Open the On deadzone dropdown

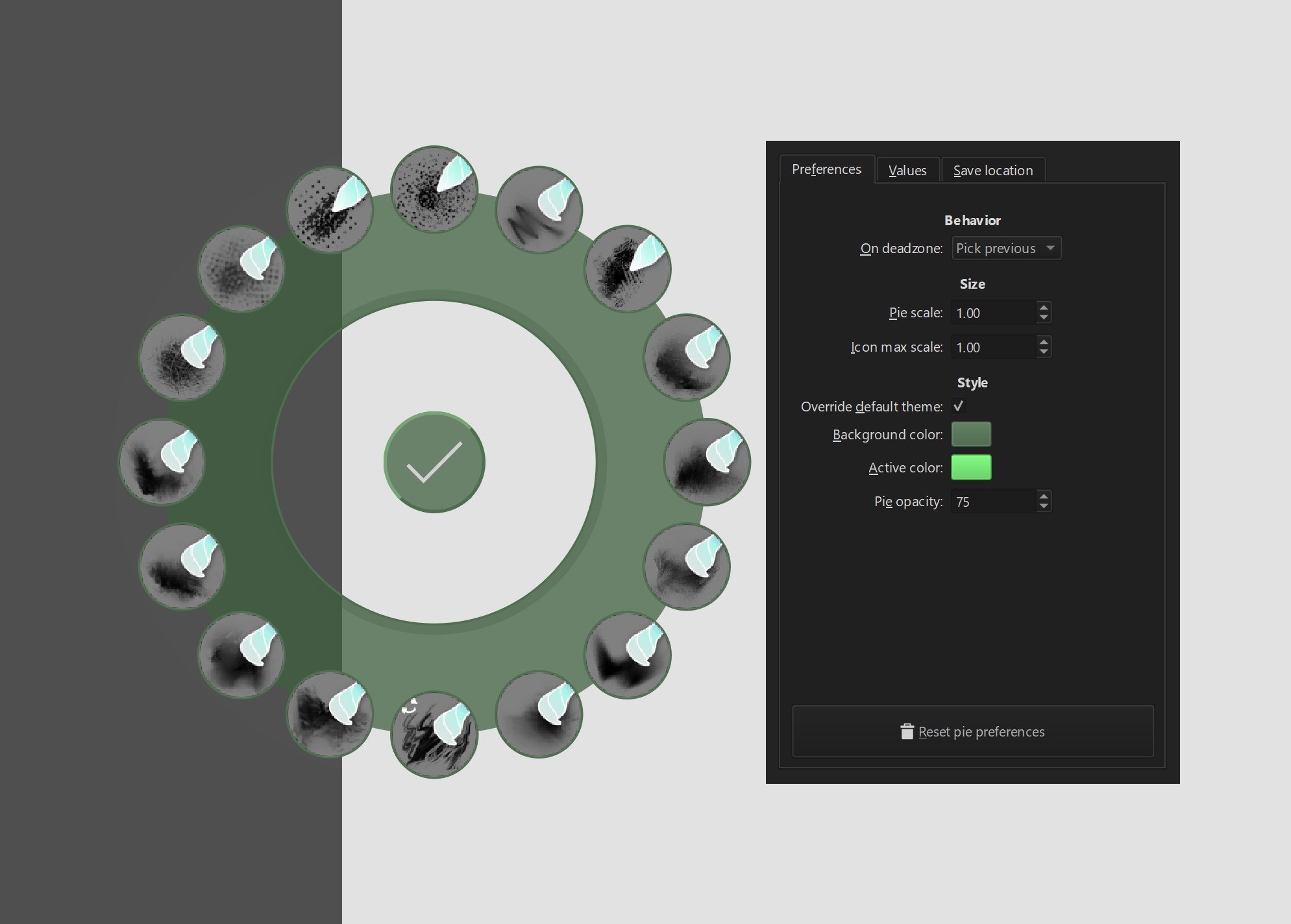click(x=1006, y=249)
